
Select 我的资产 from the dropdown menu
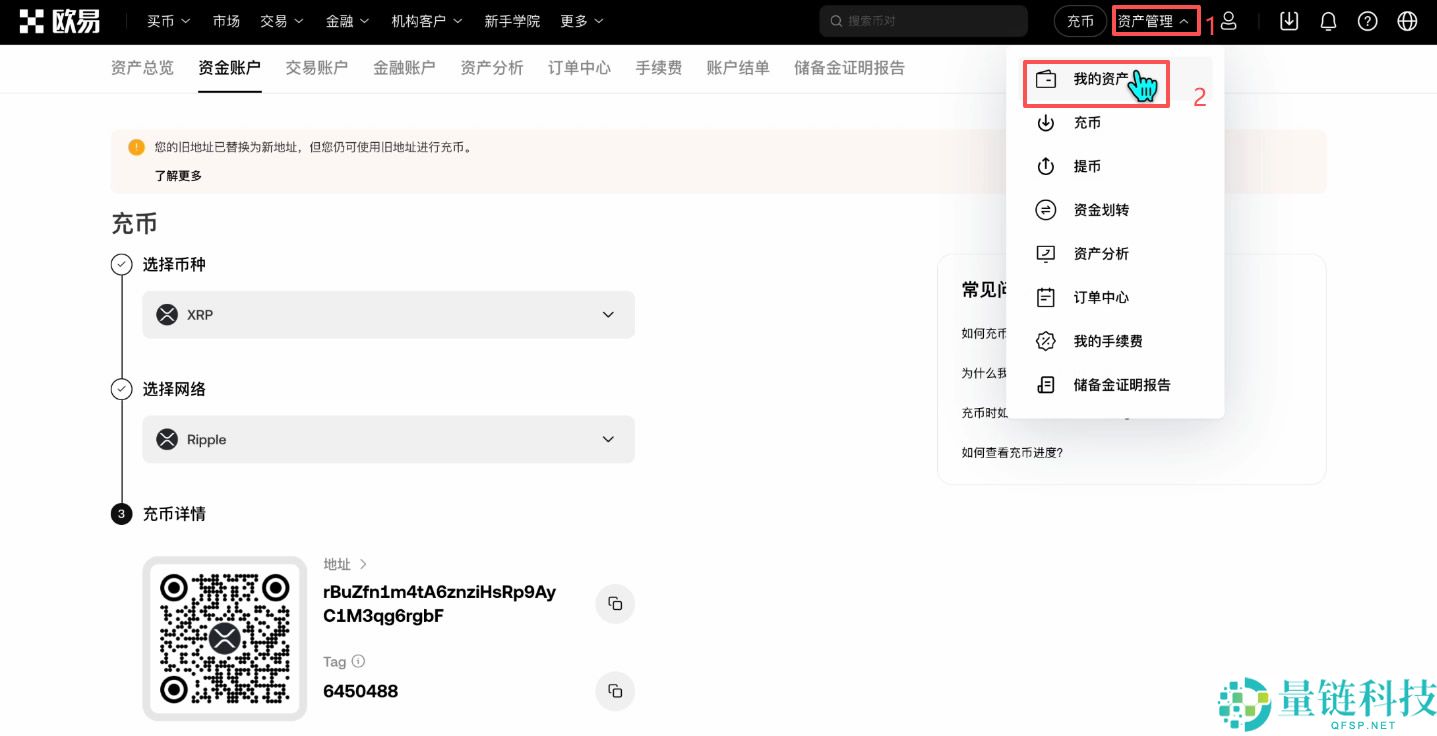click(1102, 79)
